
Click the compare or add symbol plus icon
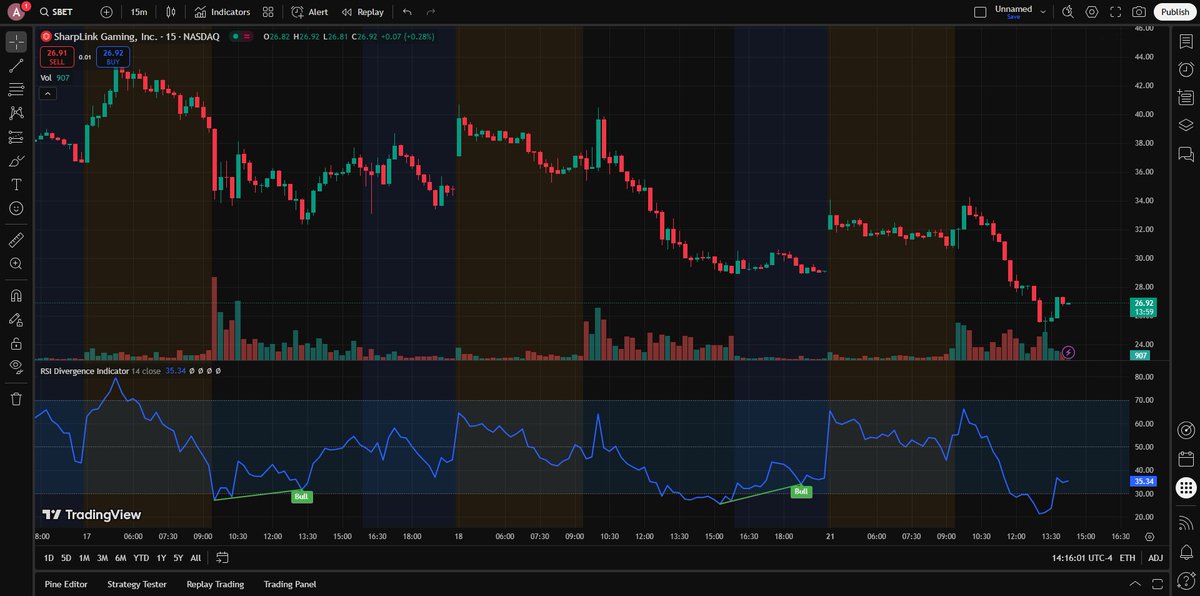(x=107, y=12)
